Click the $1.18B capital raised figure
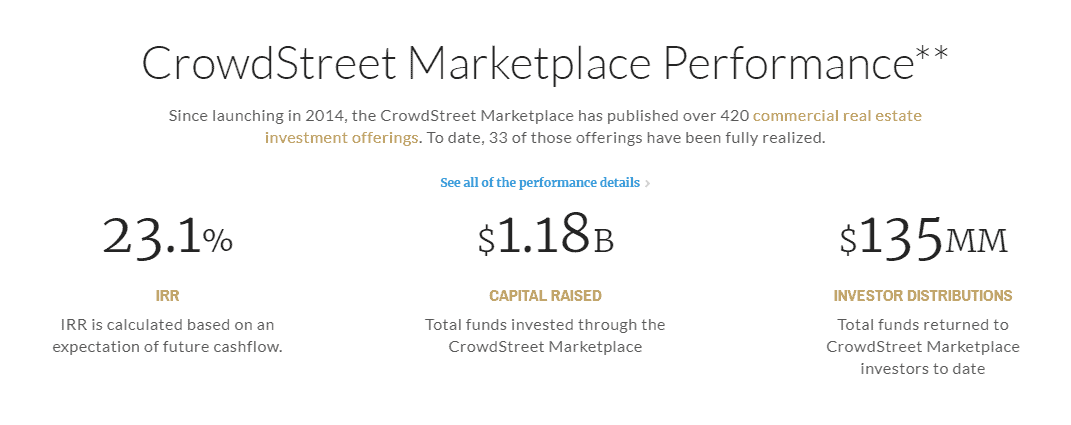The height and width of the screenshot is (425, 1071). (545, 234)
